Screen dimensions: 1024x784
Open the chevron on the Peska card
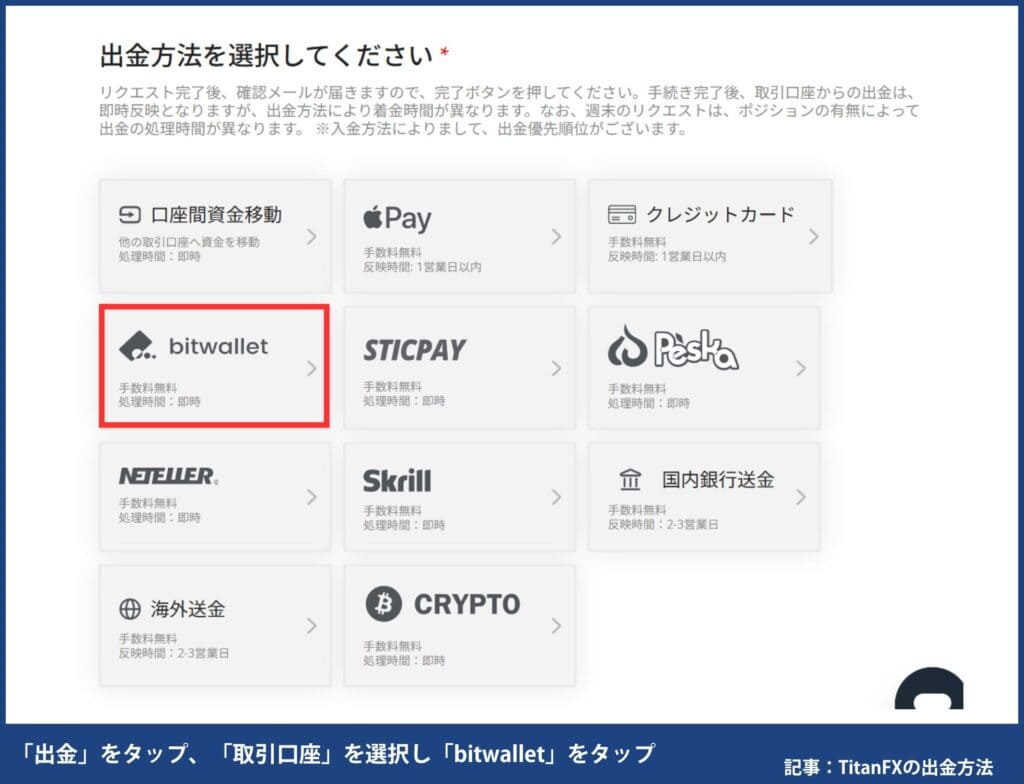pyautogui.click(x=801, y=368)
